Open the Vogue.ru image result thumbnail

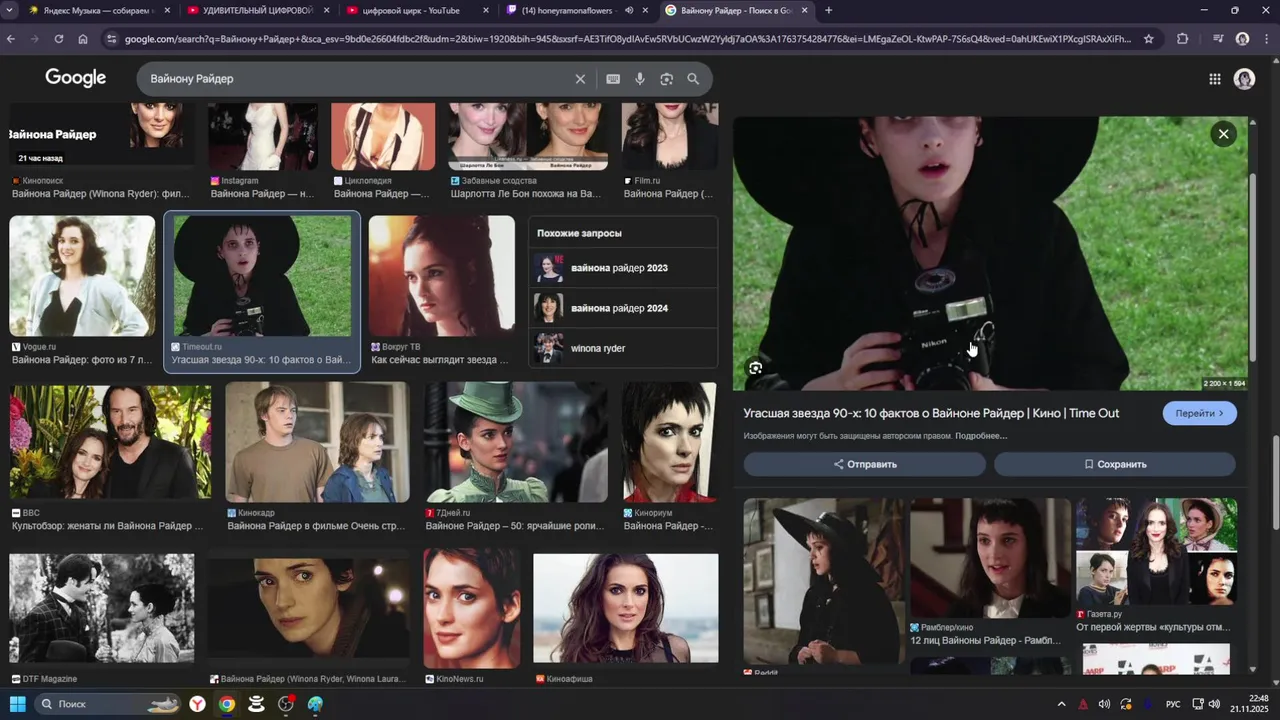[82, 276]
